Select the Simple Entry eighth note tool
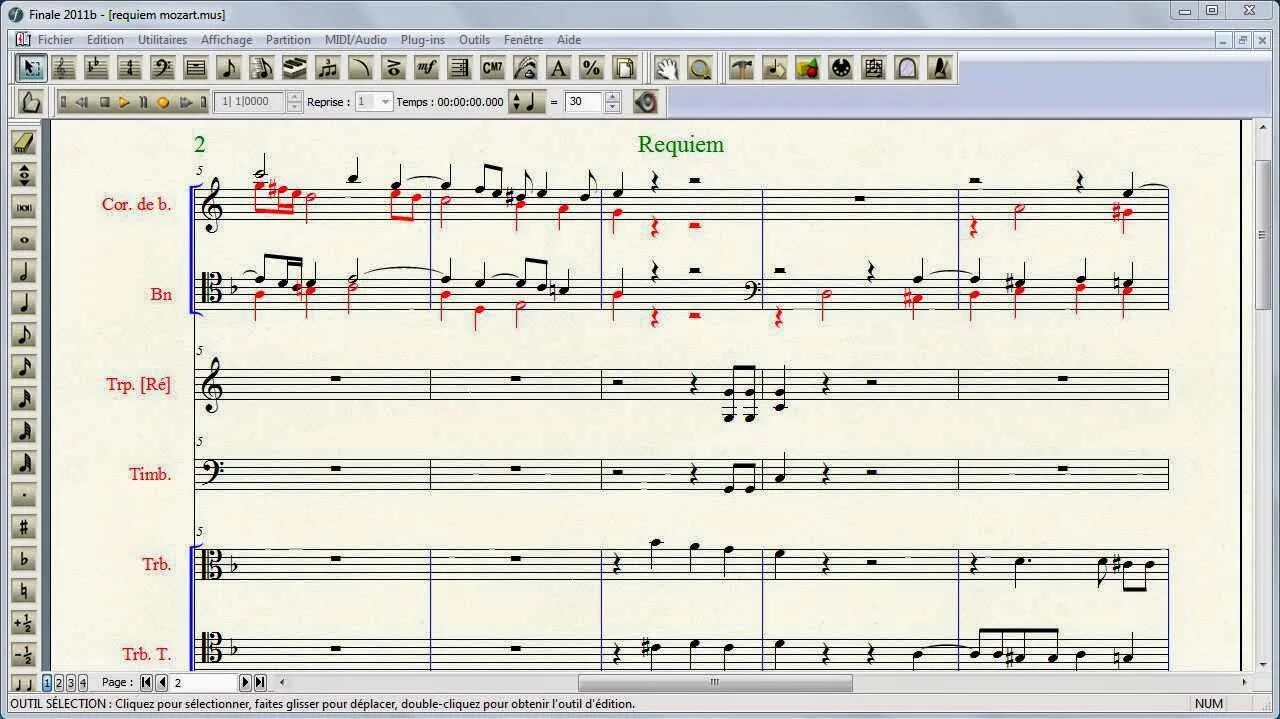This screenshot has width=1280, height=719. (x=229, y=68)
